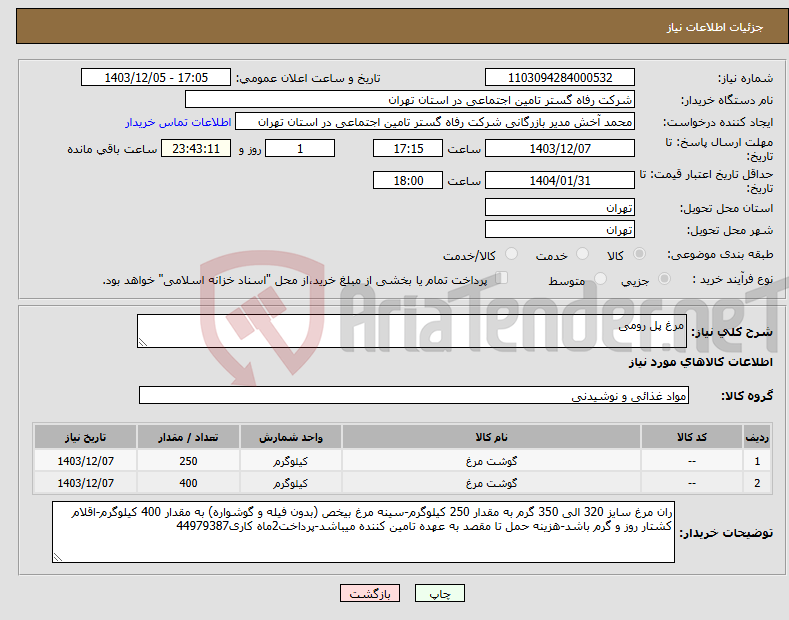This screenshot has width=789, height=620.
Task: Click the need date cell in row 1
Action: [x=86, y=460]
